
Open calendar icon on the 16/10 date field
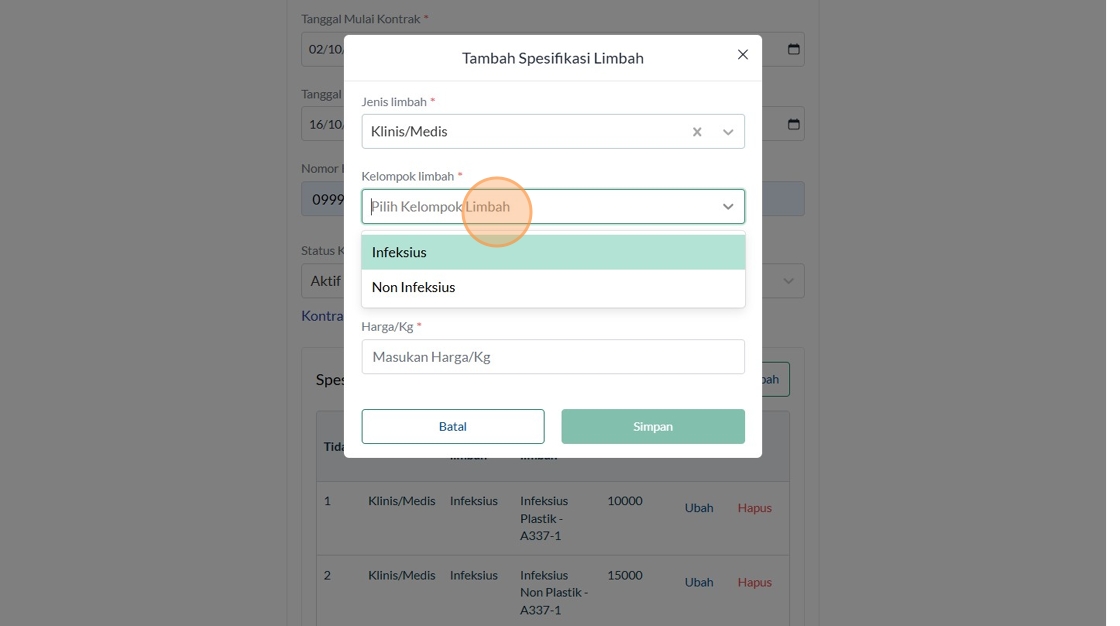(794, 124)
